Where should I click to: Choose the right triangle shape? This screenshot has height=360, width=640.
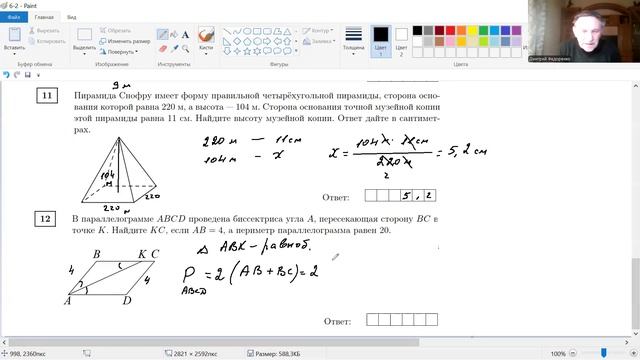coord(227,41)
